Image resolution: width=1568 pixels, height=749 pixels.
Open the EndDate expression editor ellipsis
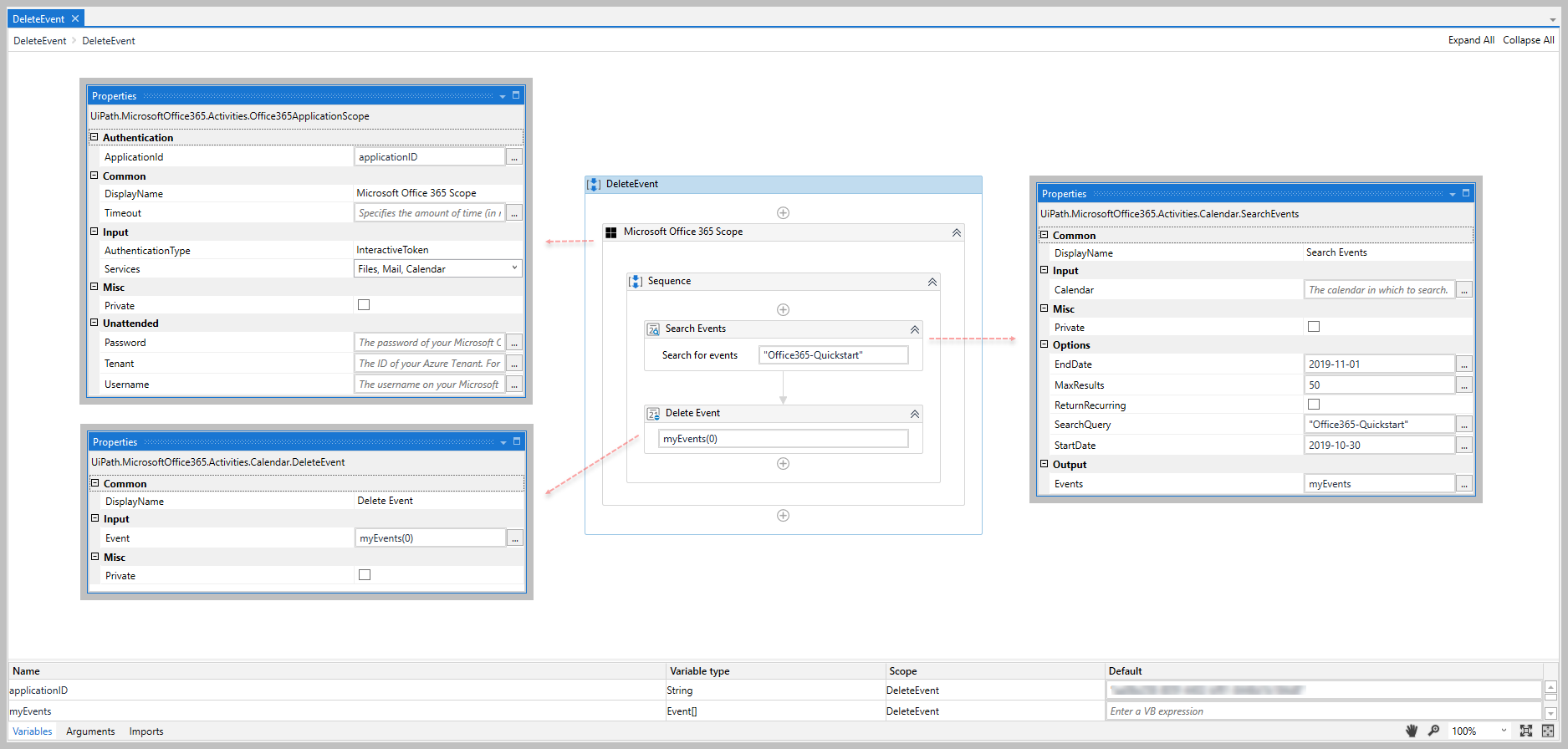pos(1464,364)
